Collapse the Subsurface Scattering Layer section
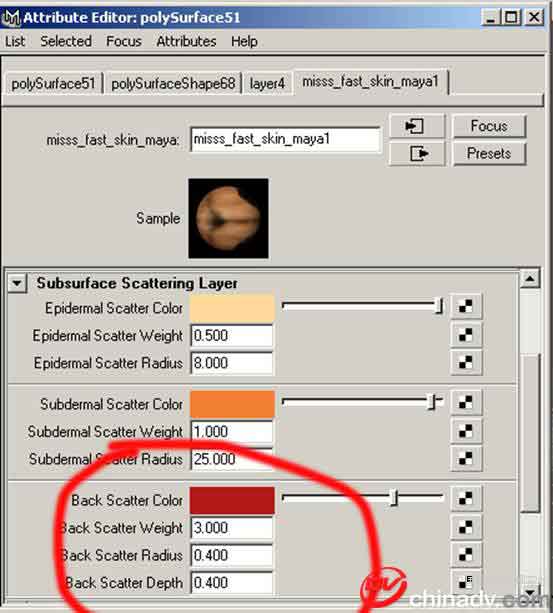 coord(17,283)
